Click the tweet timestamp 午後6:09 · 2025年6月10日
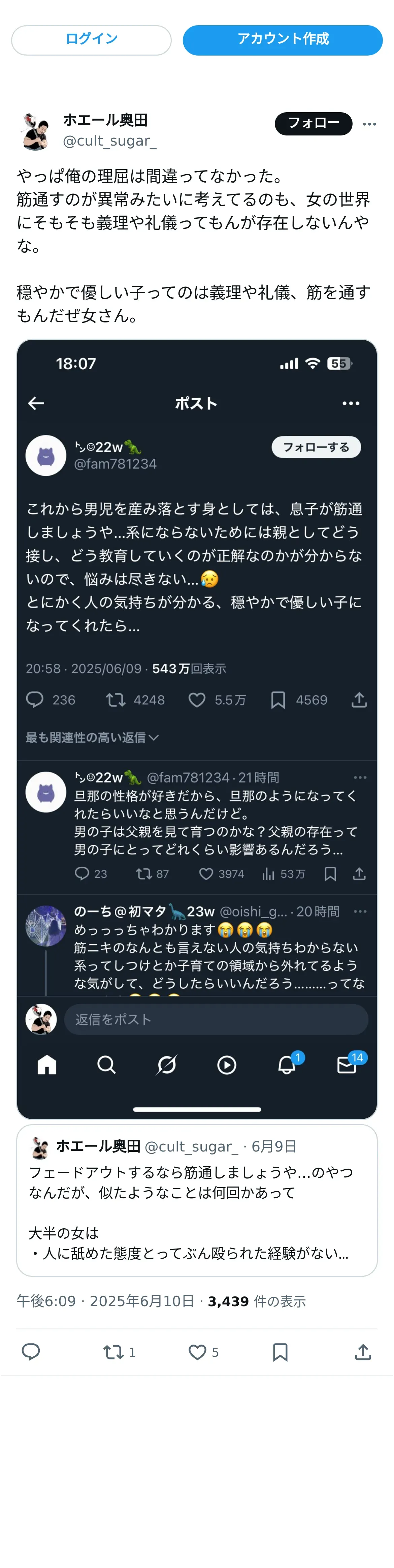Viewport: 394px width, 1568px height. [105, 1301]
